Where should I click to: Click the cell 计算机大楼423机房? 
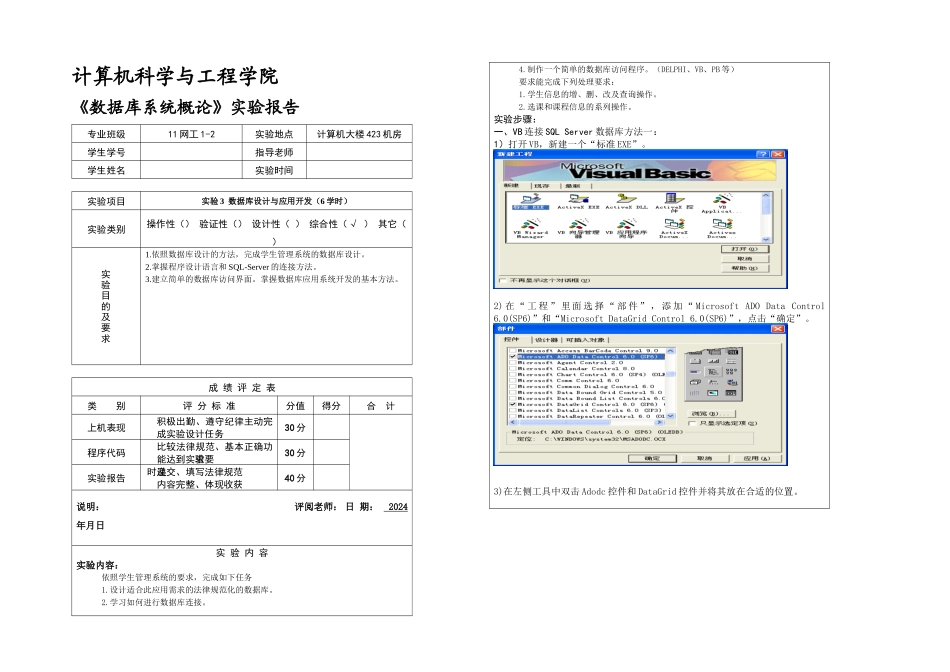(x=359, y=134)
